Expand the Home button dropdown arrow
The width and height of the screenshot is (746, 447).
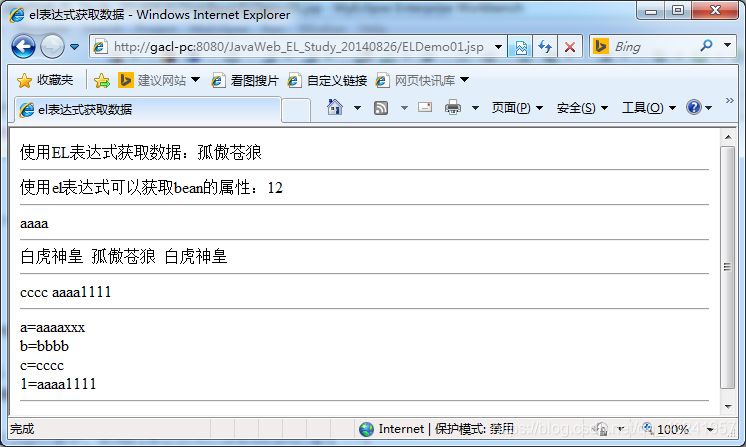pyautogui.click(x=357, y=108)
